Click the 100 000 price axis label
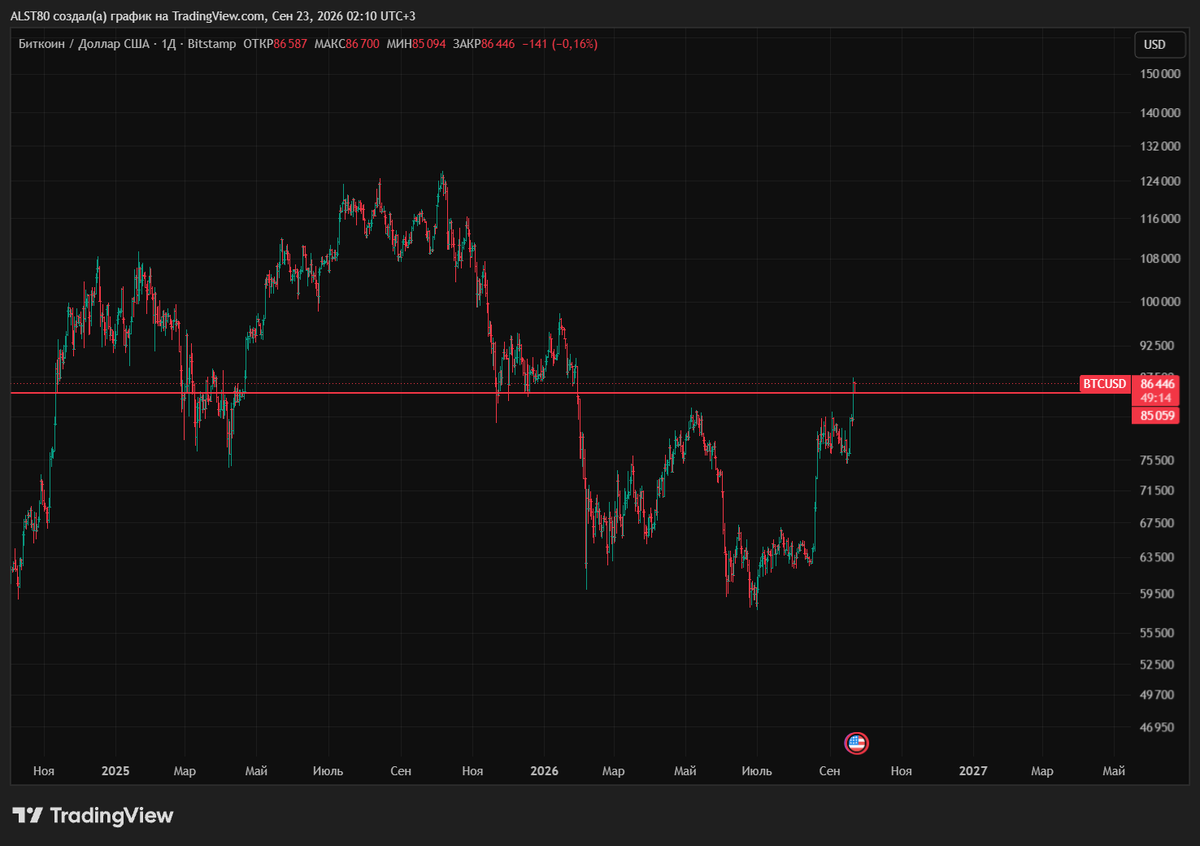1200x846 pixels. click(1159, 301)
